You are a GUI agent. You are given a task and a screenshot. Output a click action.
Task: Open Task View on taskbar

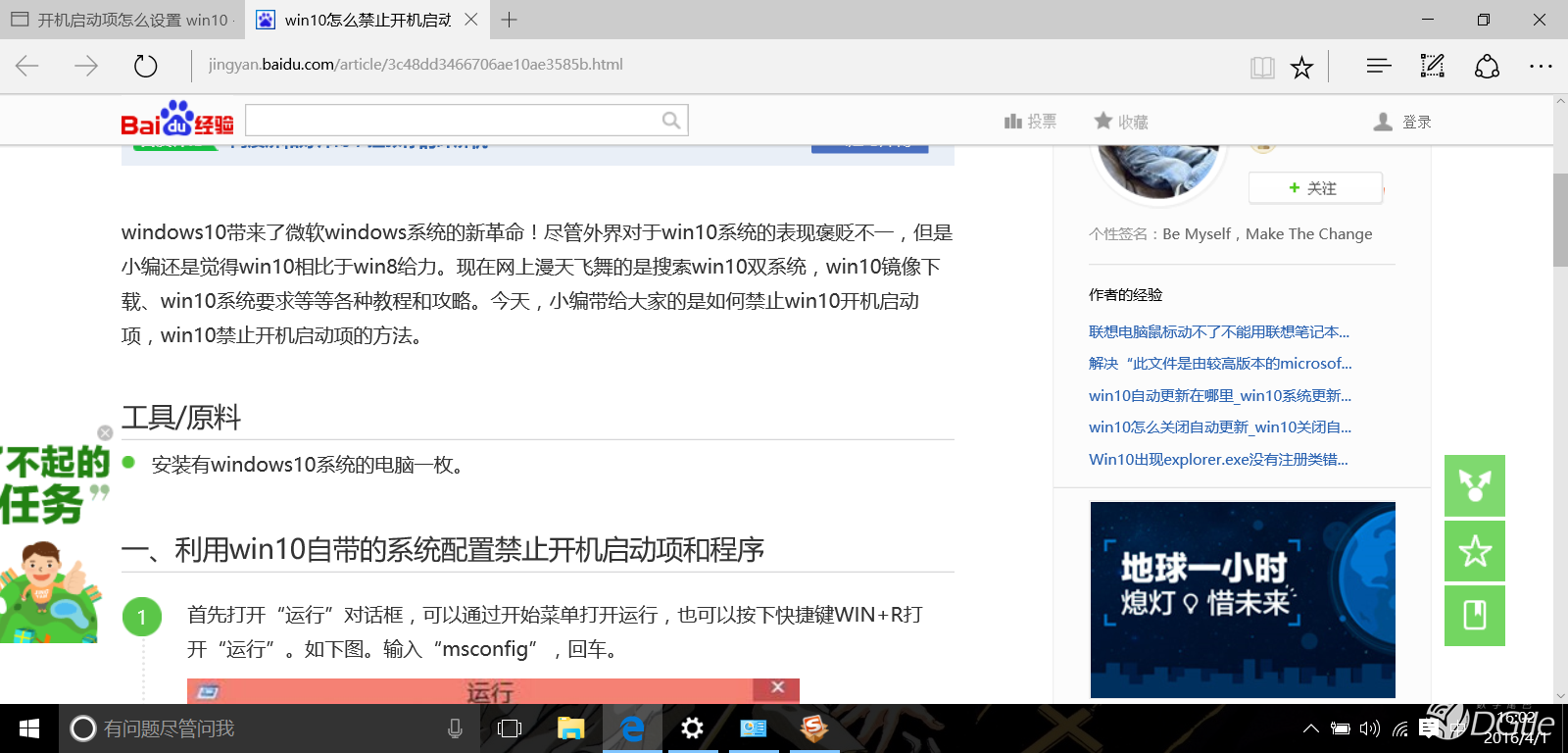click(x=510, y=728)
